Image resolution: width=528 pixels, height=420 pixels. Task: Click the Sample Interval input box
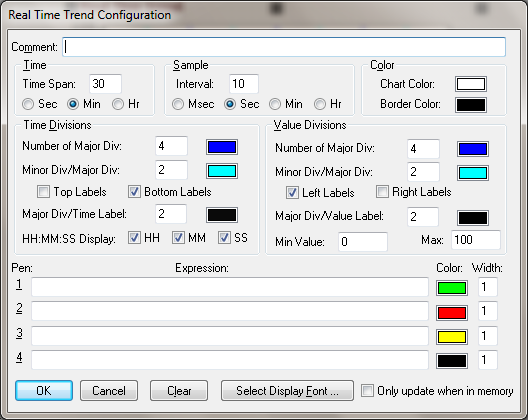point(244,84)
